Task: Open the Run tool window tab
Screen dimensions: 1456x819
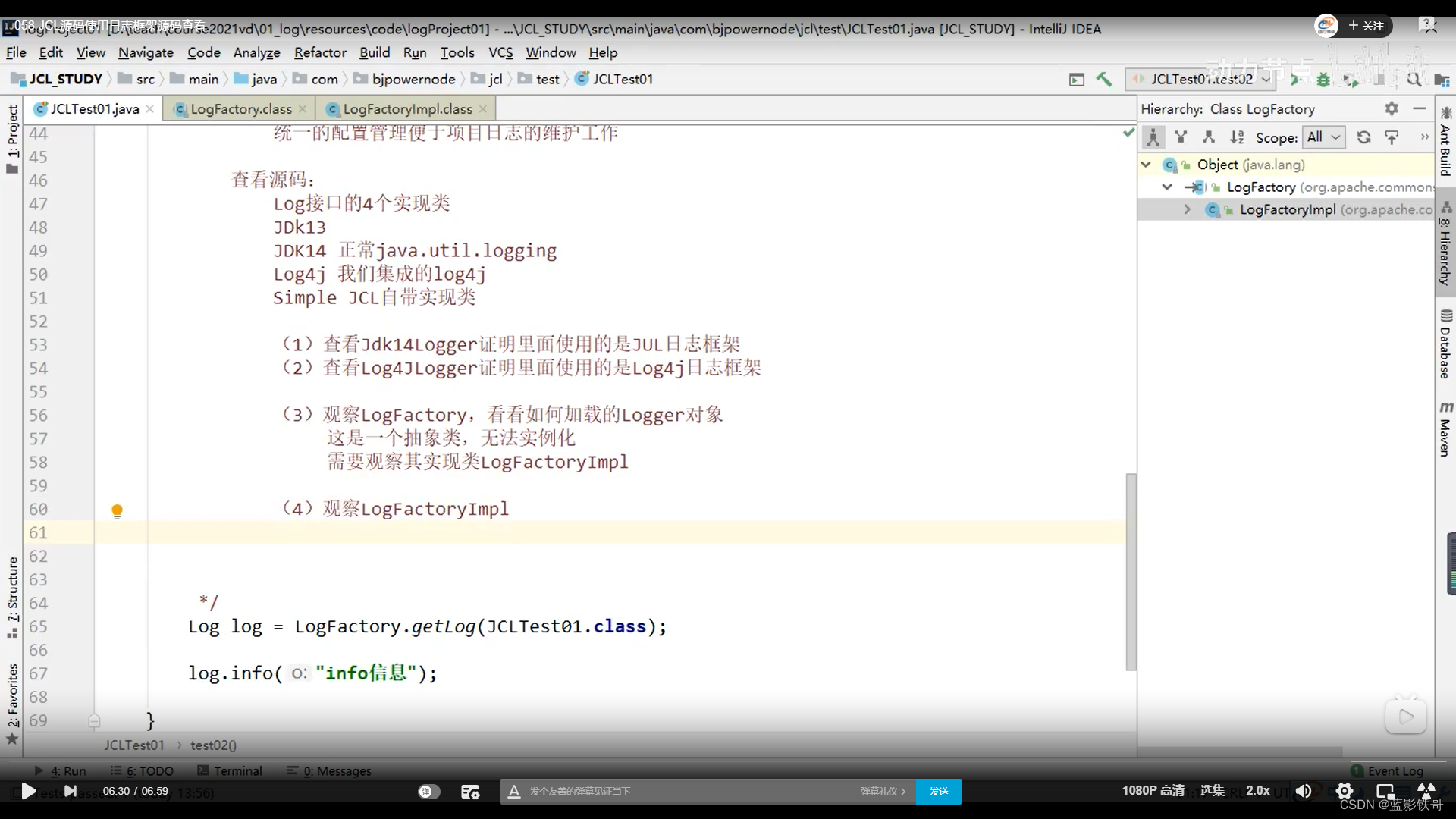Action: click(x=61, y=770)
